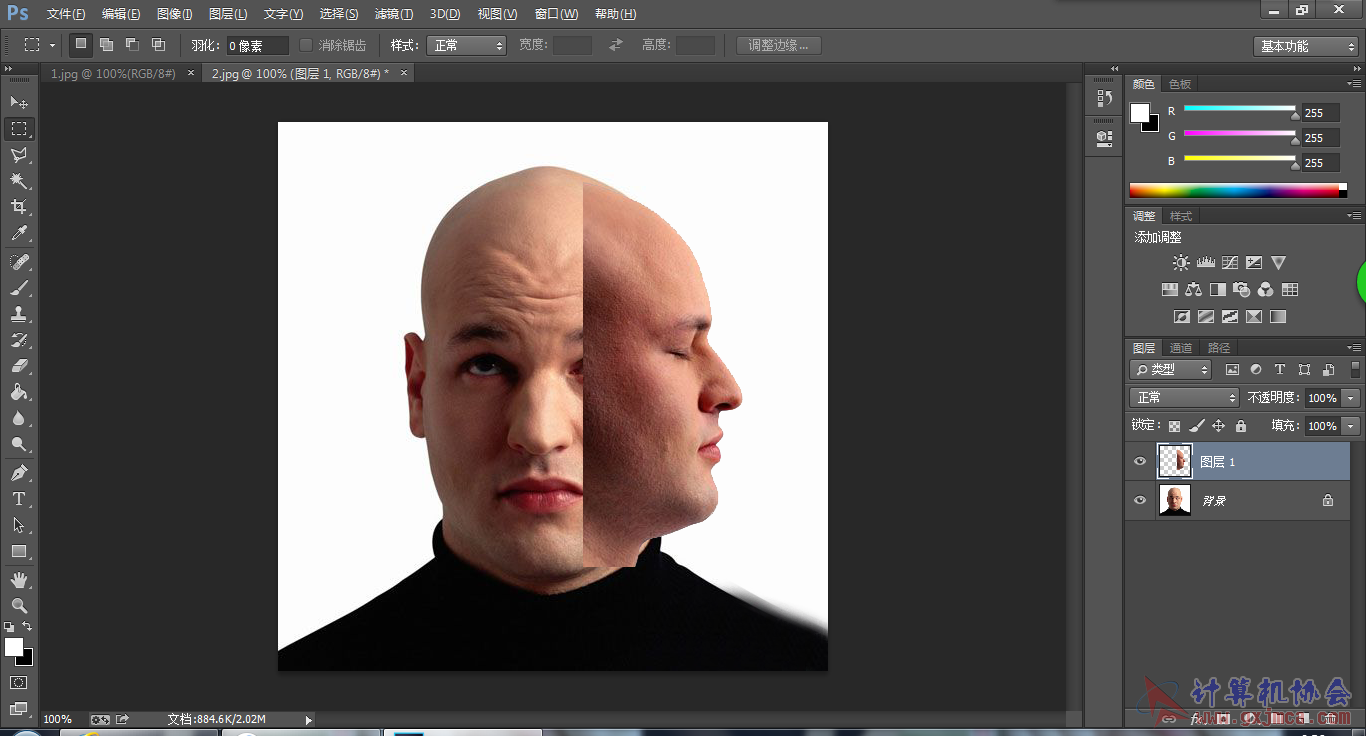
Task: Add a Brightness/Contrast adjustment
Action: click(x=1181, y=263)
